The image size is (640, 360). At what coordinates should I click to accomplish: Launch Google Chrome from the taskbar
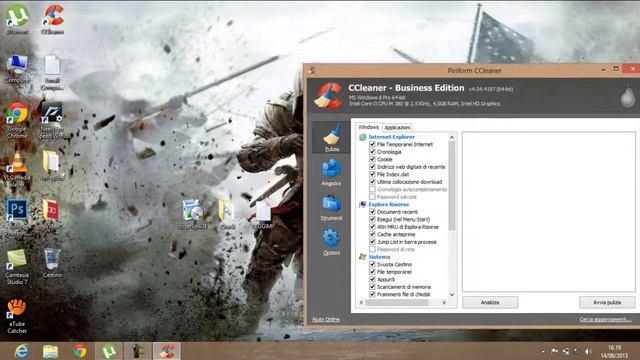tap(80, 351)
